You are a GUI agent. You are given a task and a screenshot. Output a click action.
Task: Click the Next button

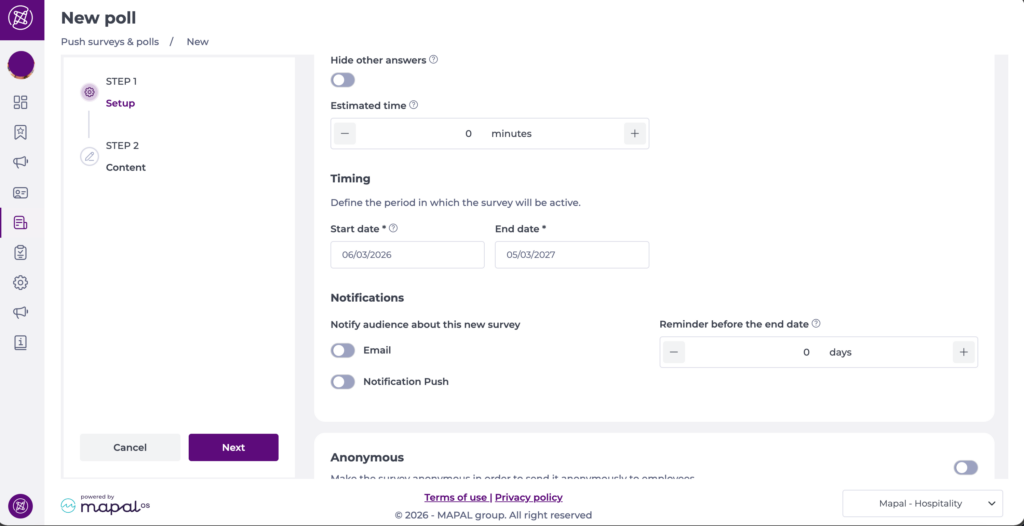tap(233, 447)
